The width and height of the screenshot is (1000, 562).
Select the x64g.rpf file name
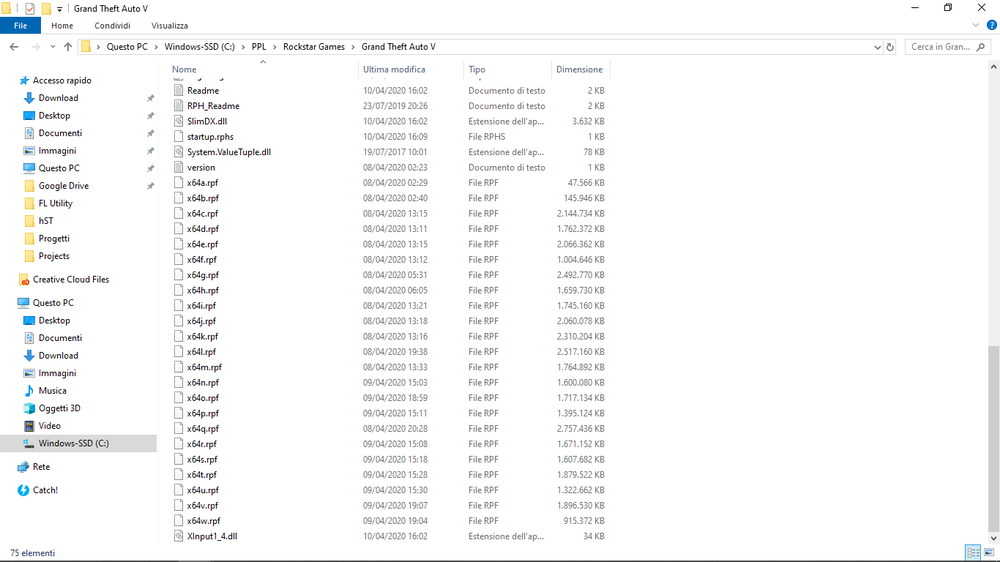[x=203, y=275]
